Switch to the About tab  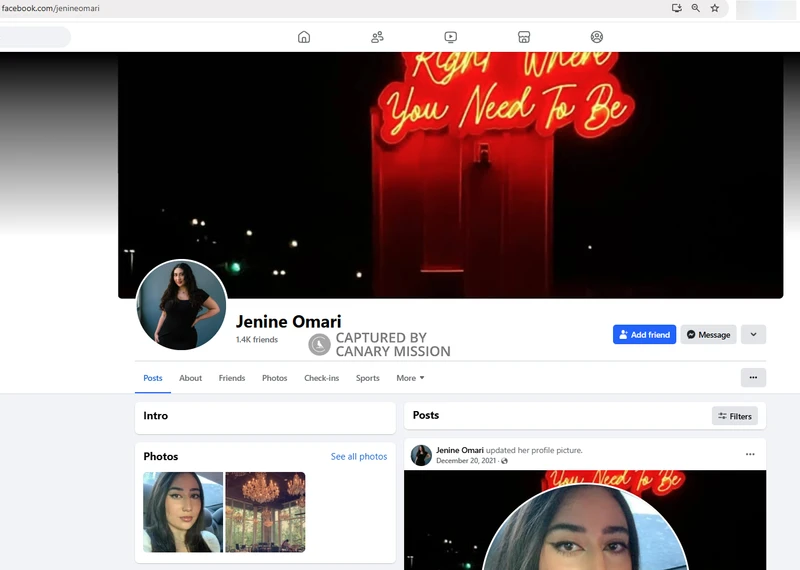point(190,378)
